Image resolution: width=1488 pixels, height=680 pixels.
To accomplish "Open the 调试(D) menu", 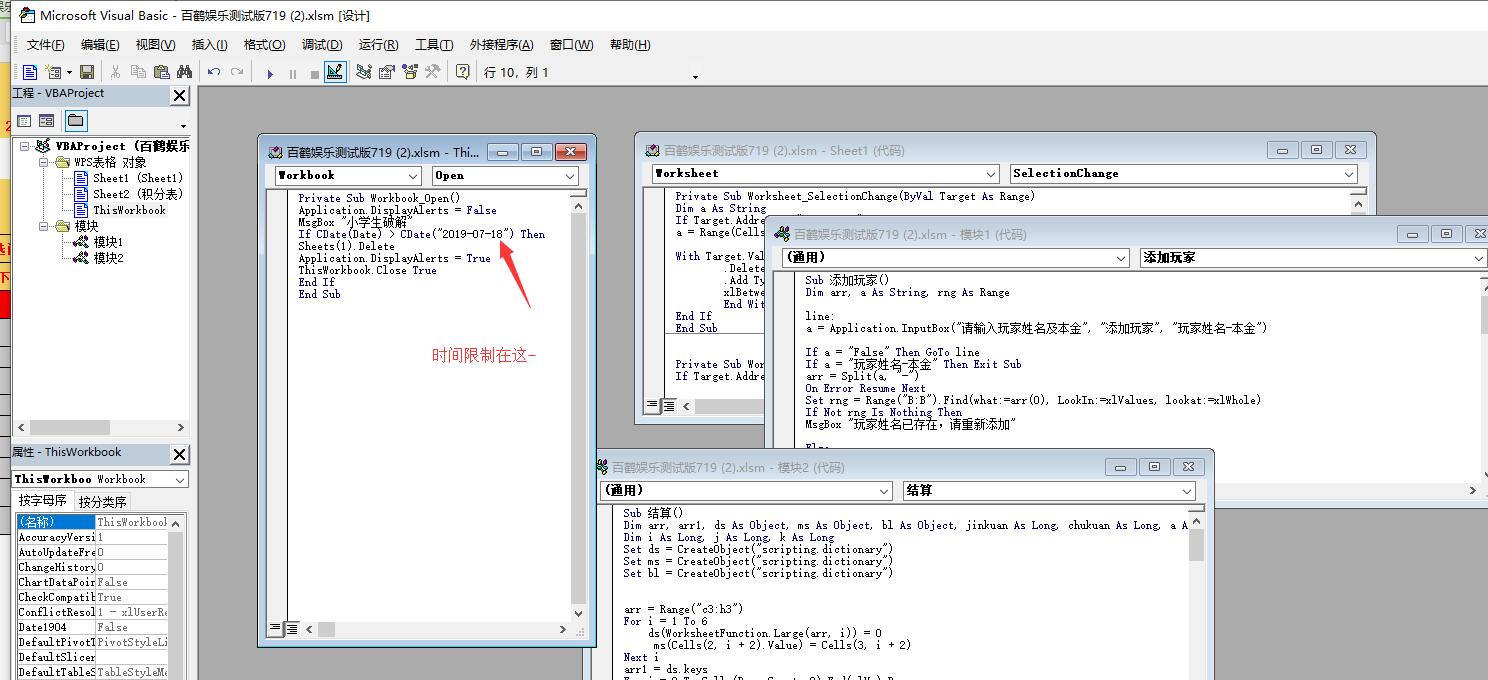I will tap(322, 45).
